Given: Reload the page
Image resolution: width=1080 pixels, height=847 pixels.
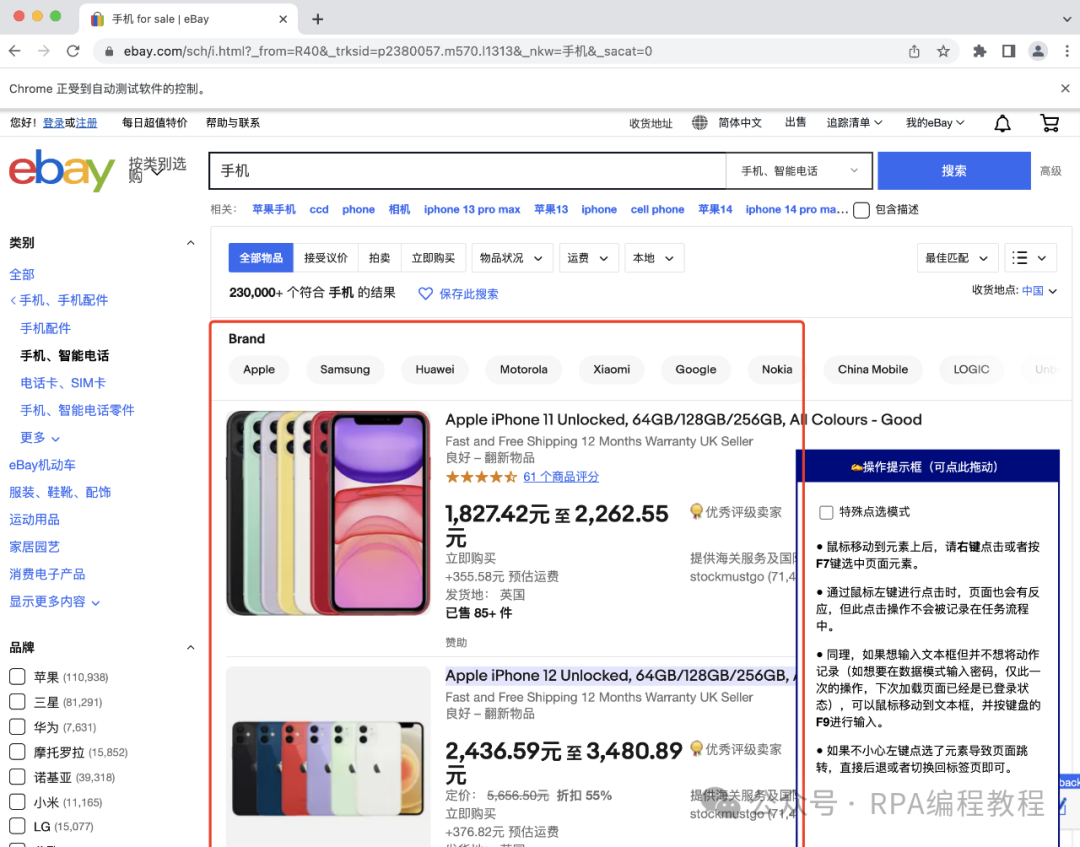Looking at the screenshot, I should click(73, 51).
